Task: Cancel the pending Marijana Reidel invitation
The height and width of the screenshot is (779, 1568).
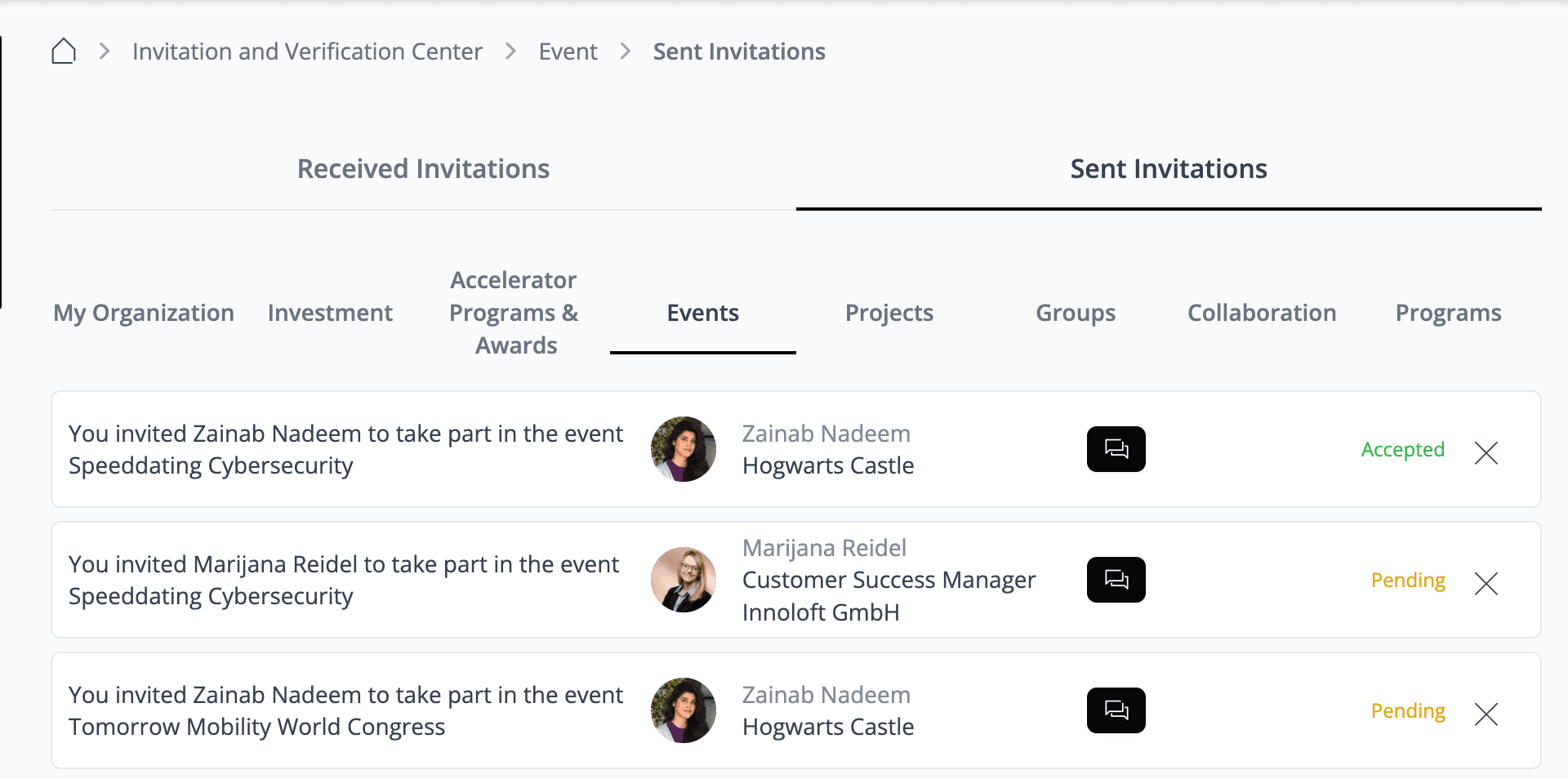Action: click(1486, 583)
